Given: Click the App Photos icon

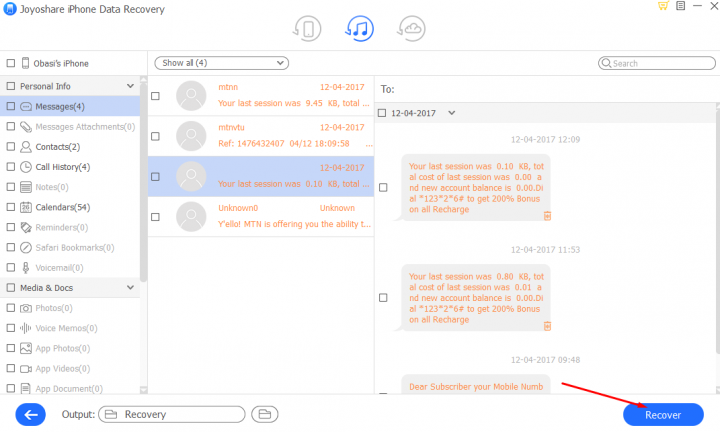Looking at the screenshot, I should 26,348.
